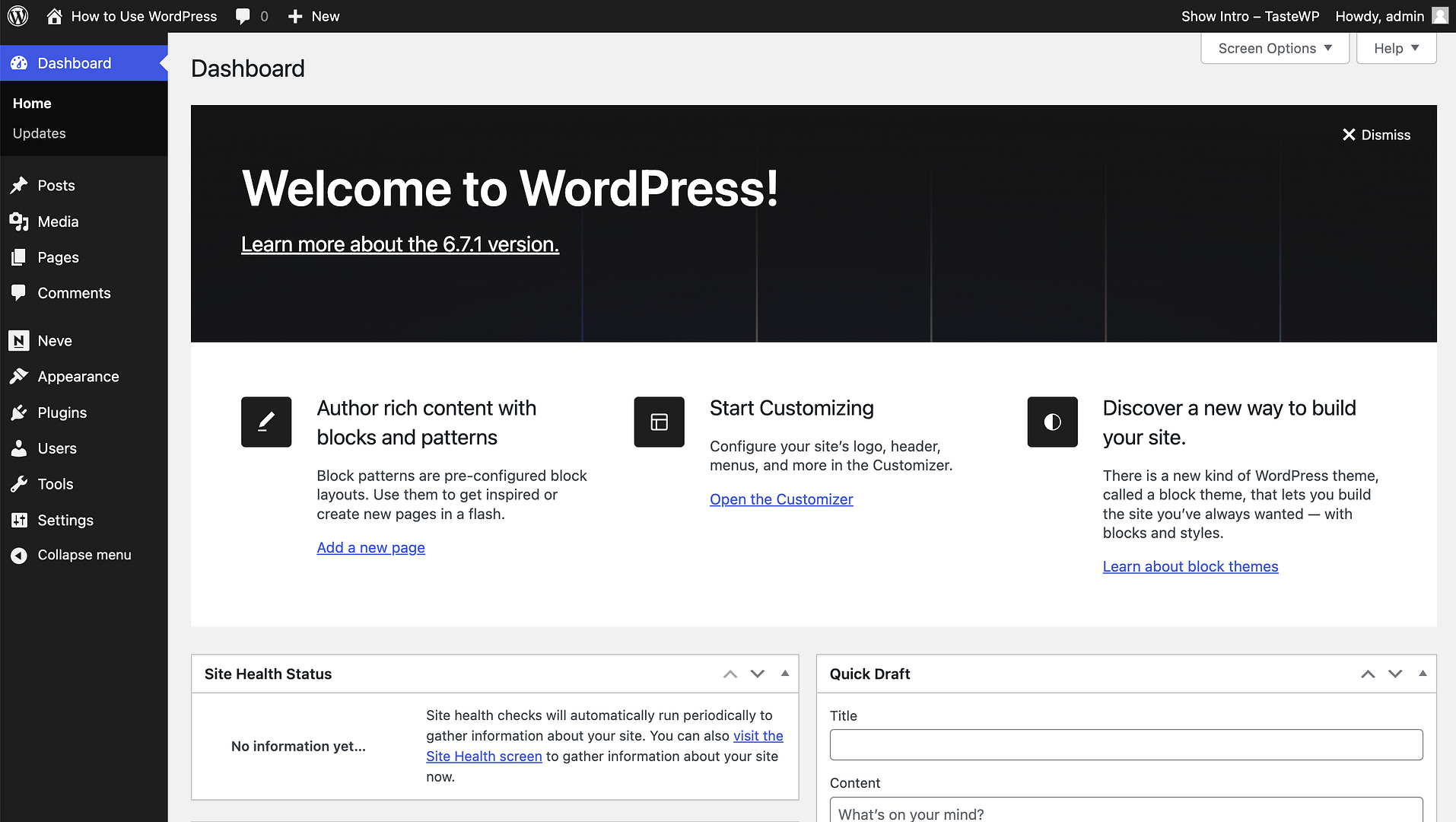
Task: Click Show Intro – TasteWP in admin bar
Action: click(1250, 15)
